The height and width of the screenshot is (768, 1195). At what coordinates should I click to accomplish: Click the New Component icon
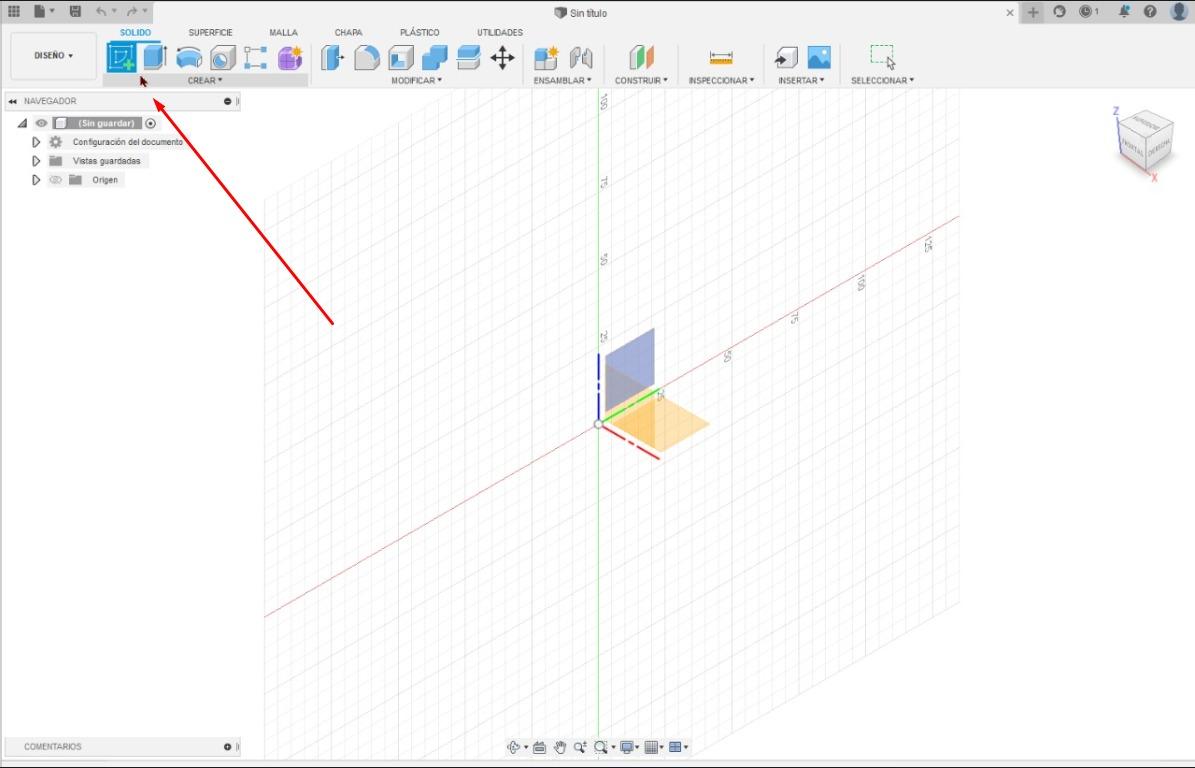[x=546, y=58]
